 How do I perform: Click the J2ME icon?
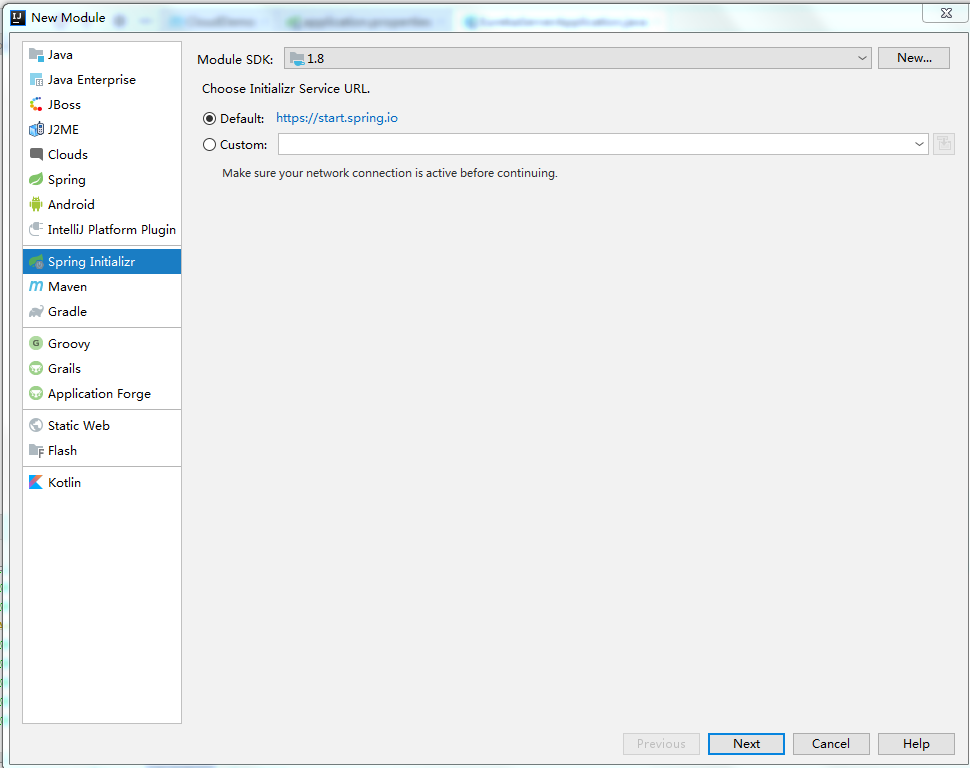pos(36,129)
